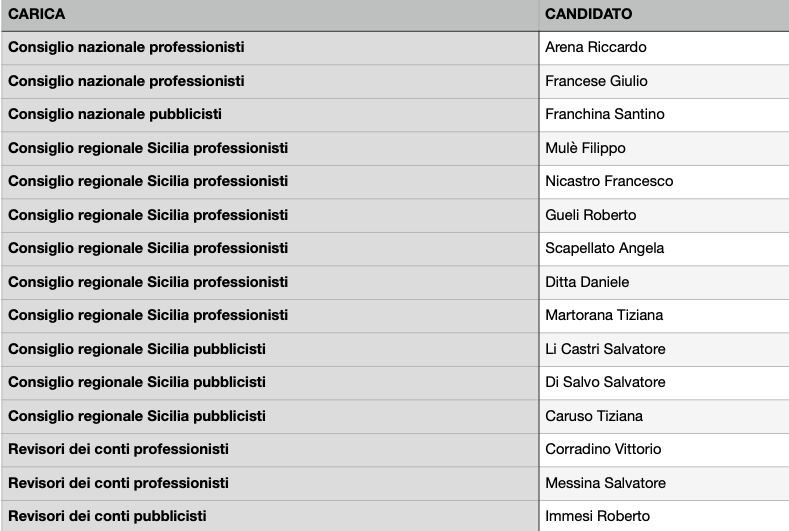Click the CARICA column header

pyautogui.click(x=37, y=15)
